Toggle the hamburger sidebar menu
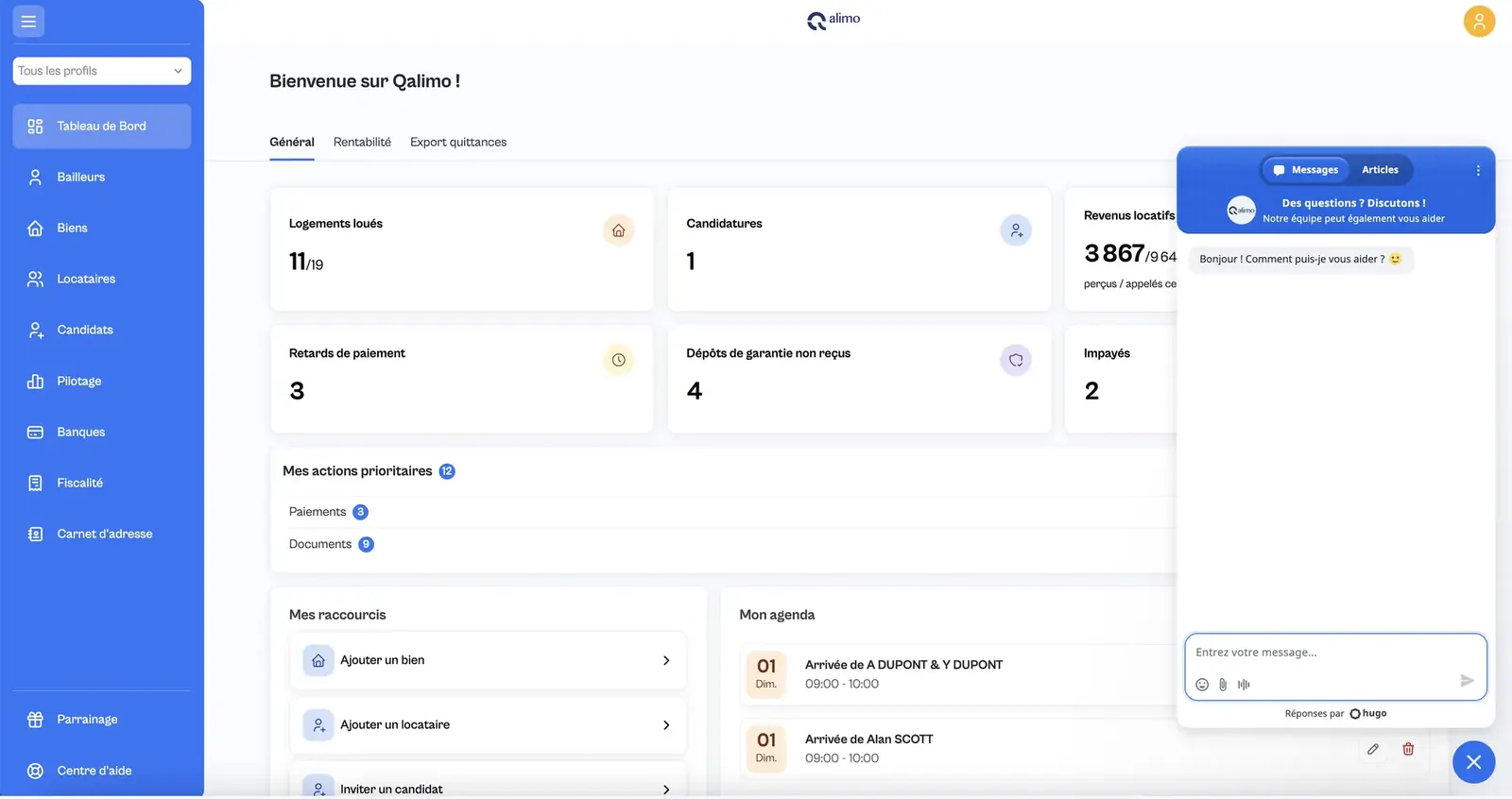This screenshot has width=1512, height=799. pos(28,21)
